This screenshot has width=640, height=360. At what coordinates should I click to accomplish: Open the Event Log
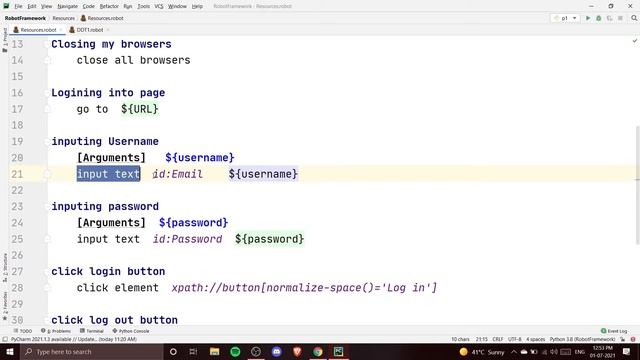[614, 331]
